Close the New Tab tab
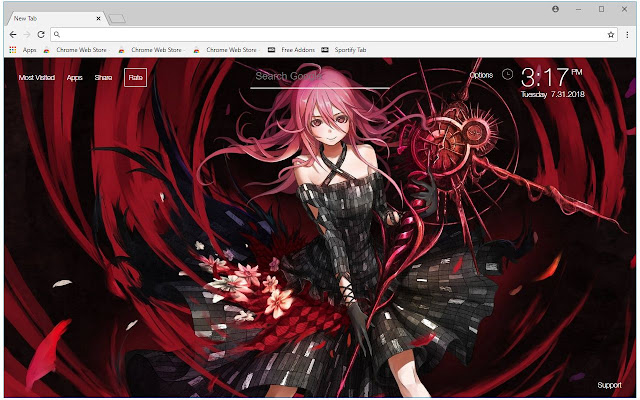 pyautogui.click(x=98, y=18)
